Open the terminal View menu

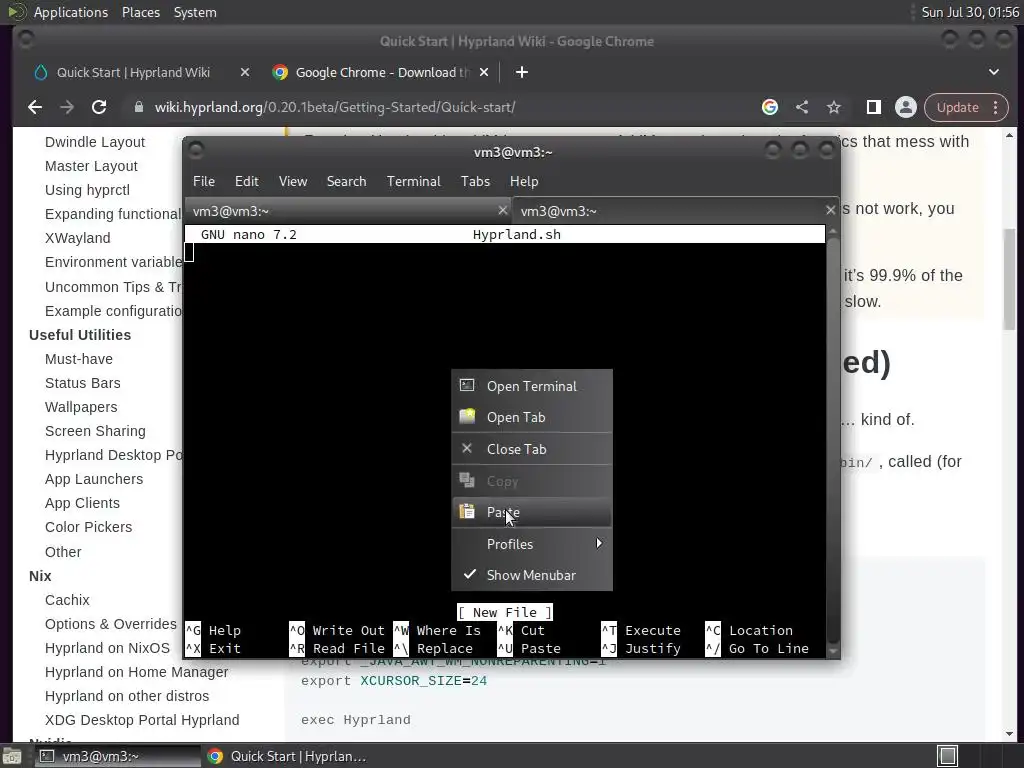tap(293, 182)
